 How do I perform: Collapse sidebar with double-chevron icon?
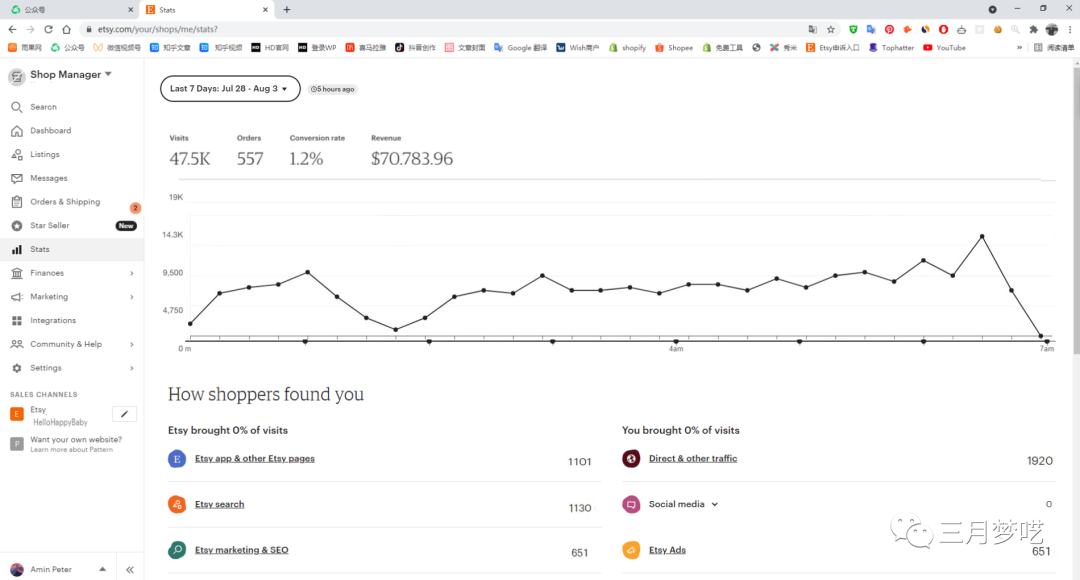(130, 569)
